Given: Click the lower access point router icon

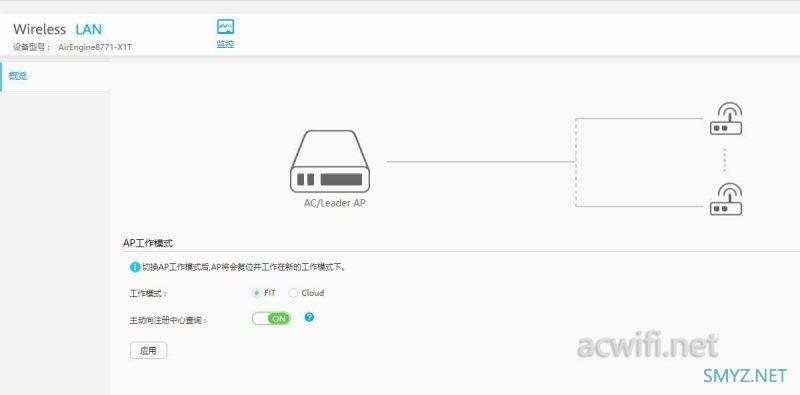Looking at the screenshot, I should pyautogui.click(x=726, y=199).
